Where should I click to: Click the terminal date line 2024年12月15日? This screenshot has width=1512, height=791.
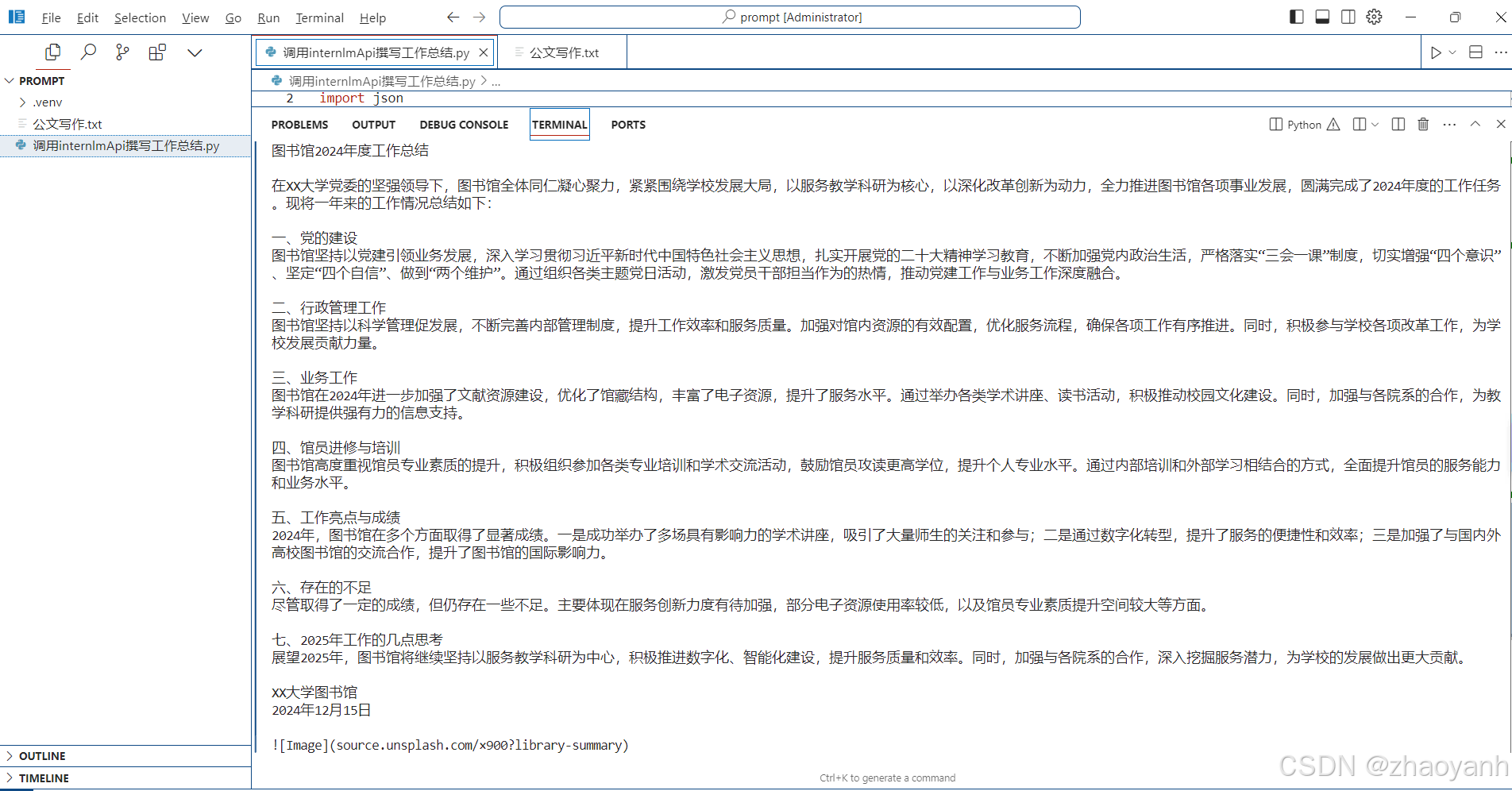point(322,710)
